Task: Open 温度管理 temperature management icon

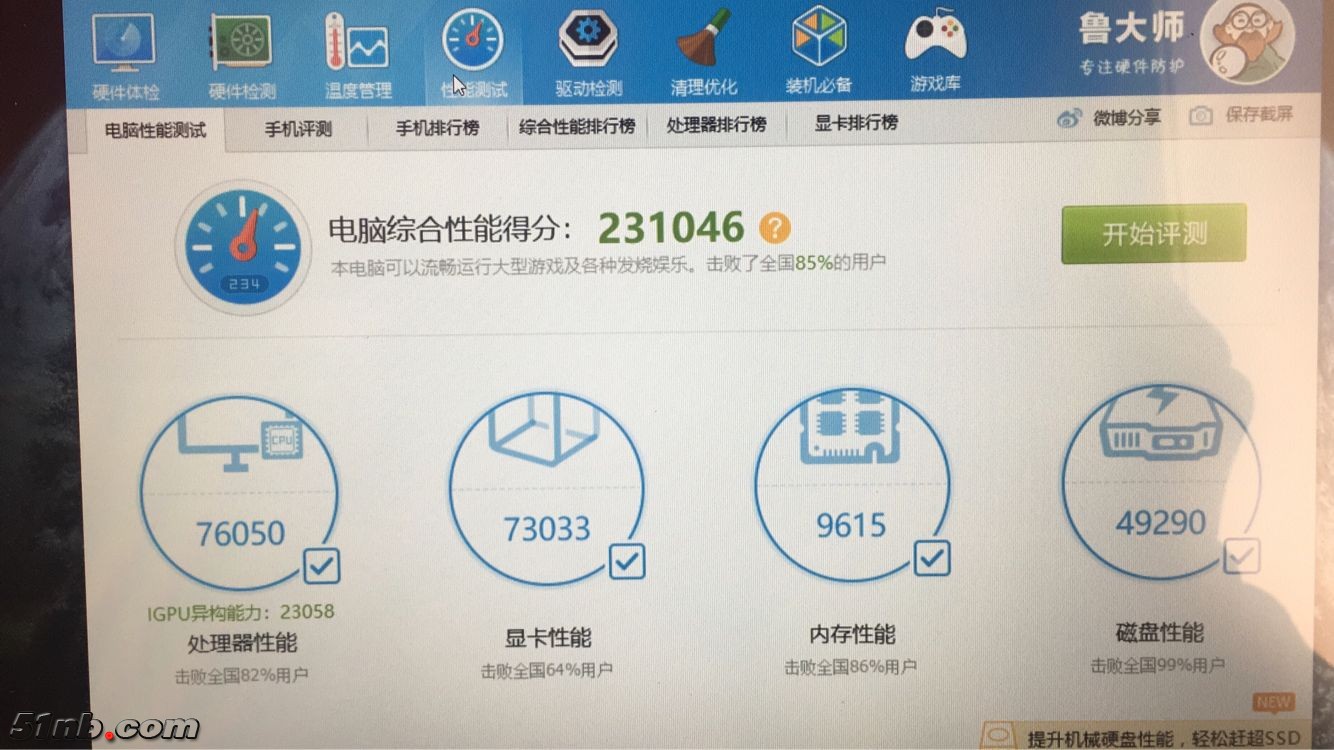Action: [357, 52]
